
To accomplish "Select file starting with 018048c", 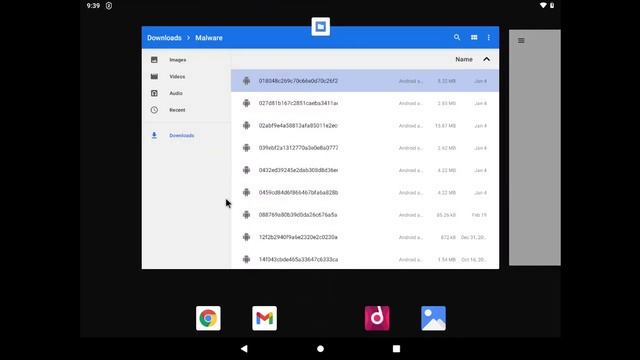I will 365,81.
